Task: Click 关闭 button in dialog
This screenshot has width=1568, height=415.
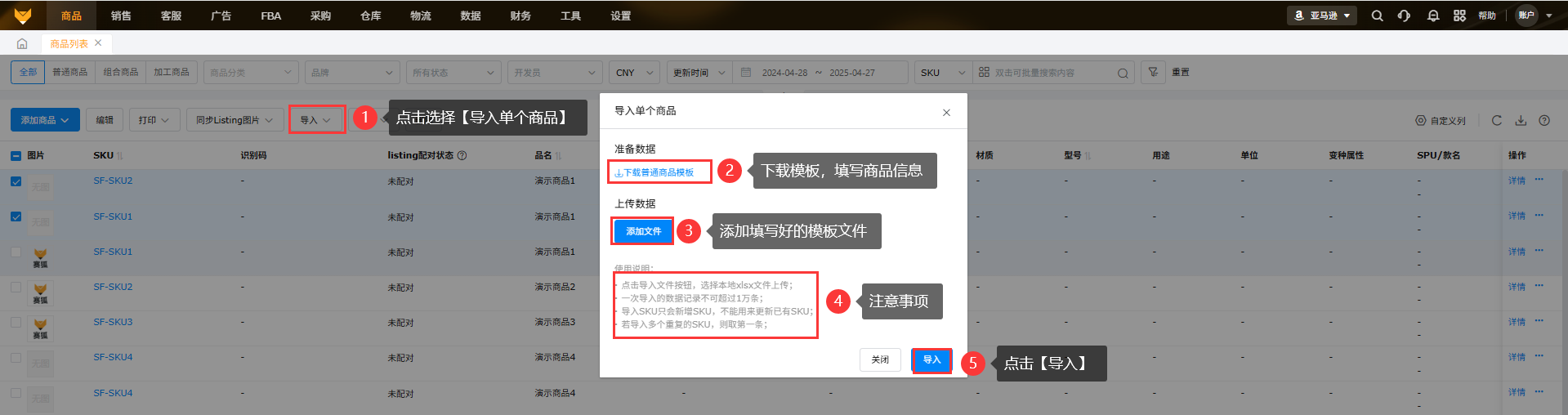Action: (x=880, y=359)
